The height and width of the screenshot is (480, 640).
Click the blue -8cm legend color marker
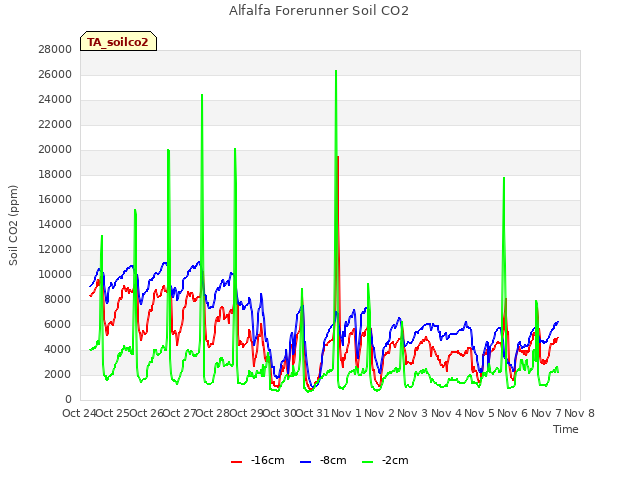pos(305,462)
